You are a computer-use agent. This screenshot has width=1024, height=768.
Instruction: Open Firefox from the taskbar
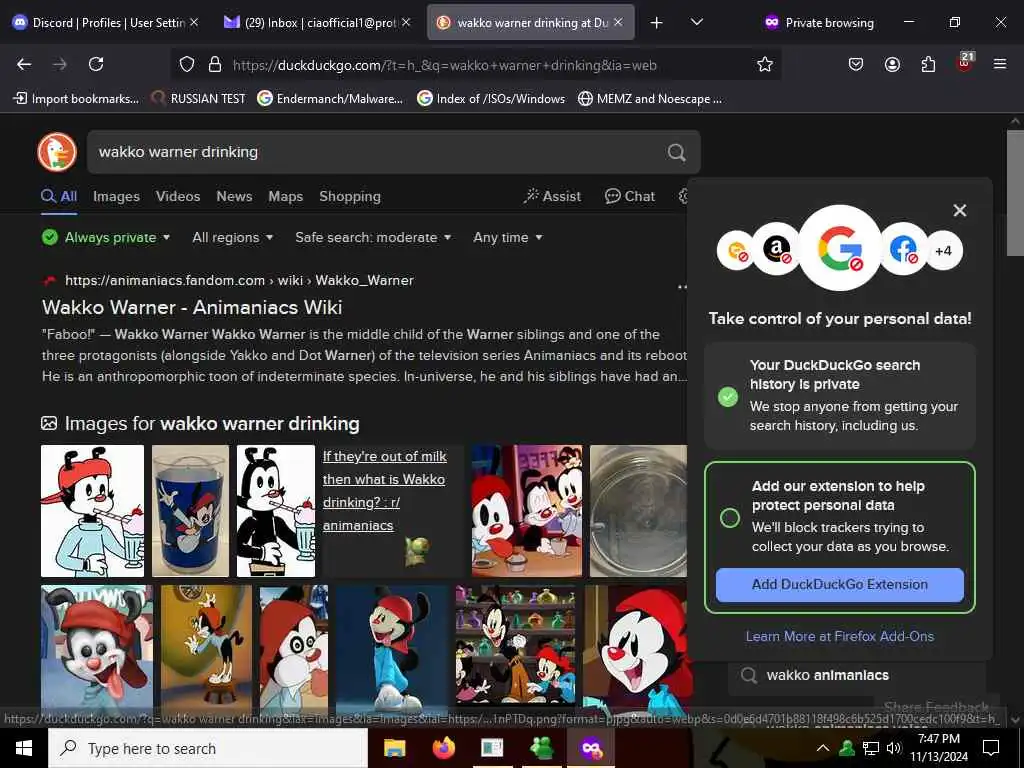tap(443, 748)
